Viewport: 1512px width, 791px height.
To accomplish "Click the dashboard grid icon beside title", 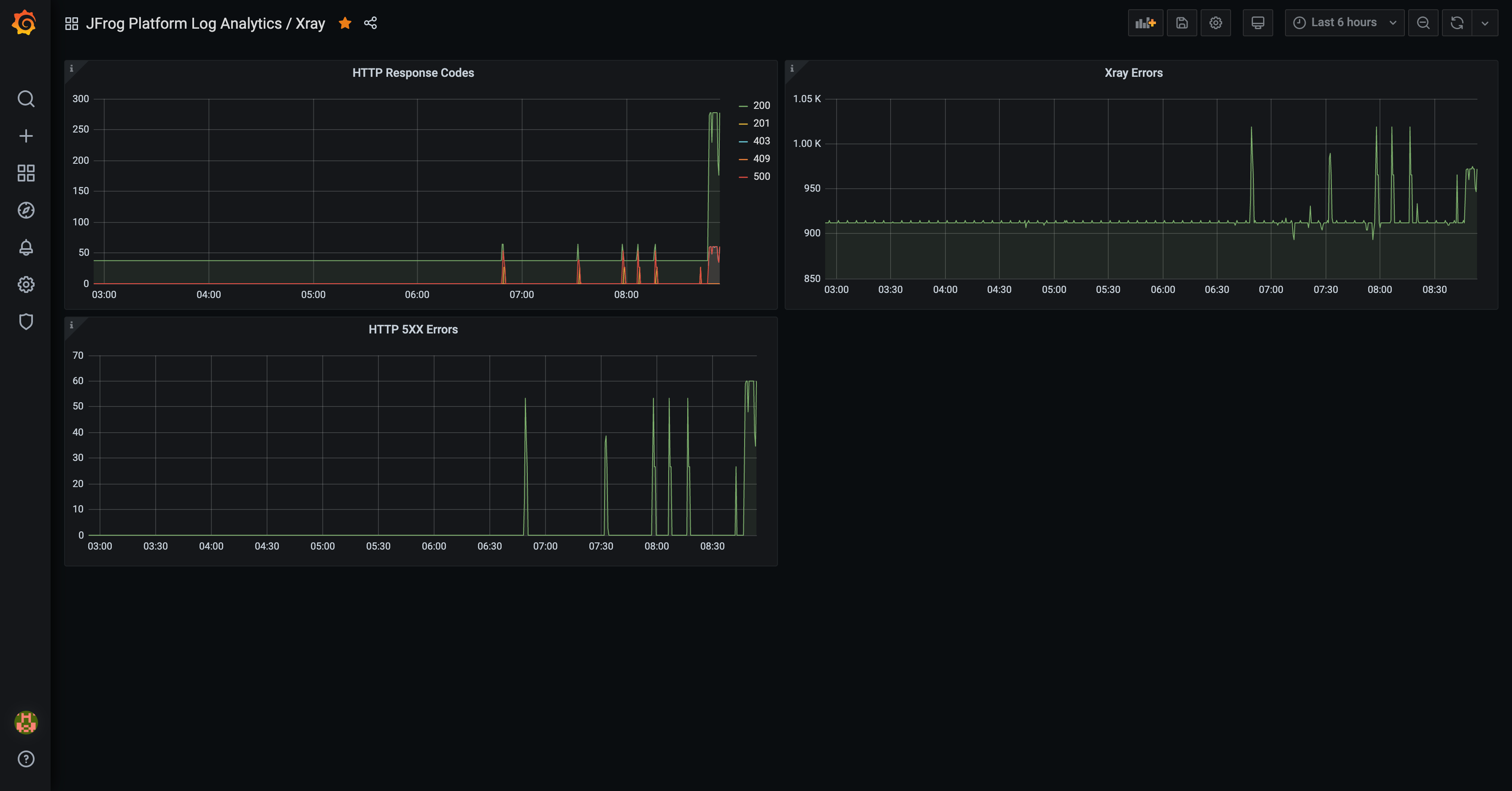I will [x=72, y=24].
